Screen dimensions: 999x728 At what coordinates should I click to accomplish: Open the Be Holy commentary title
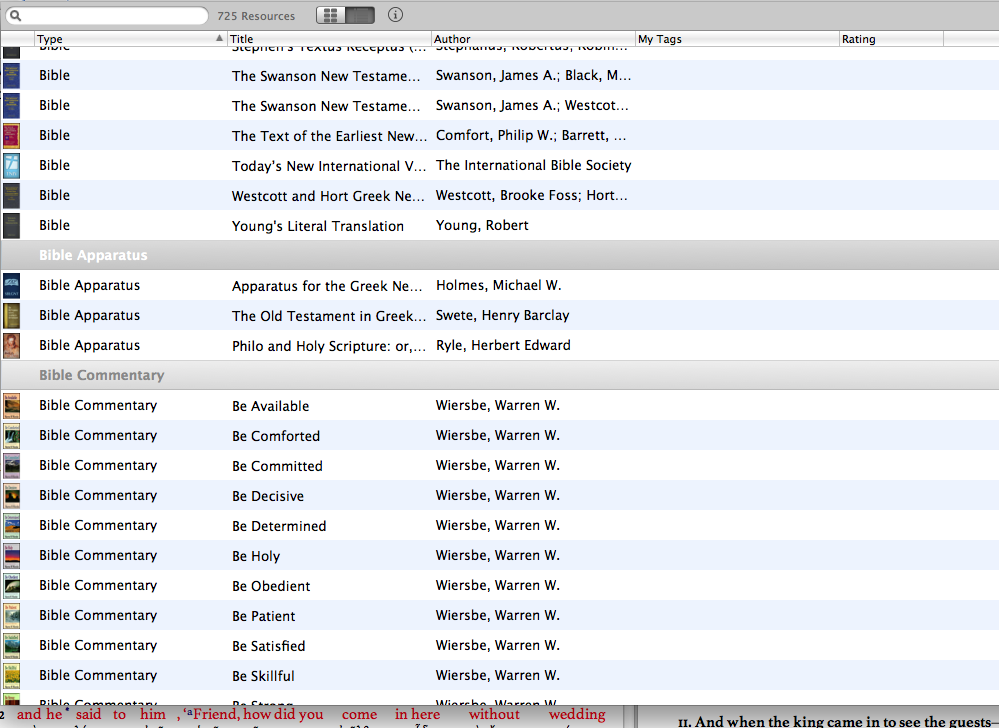[x=256, y=556]
